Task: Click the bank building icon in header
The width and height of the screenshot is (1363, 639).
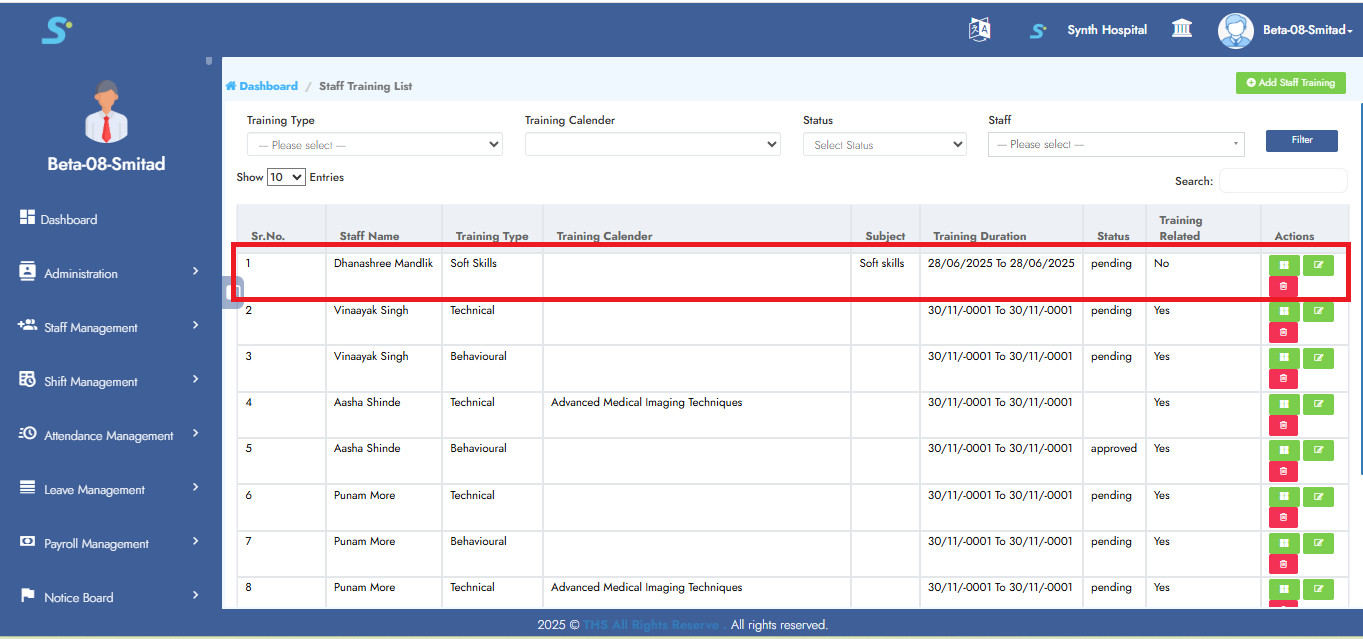Action: click(1182, 29)
